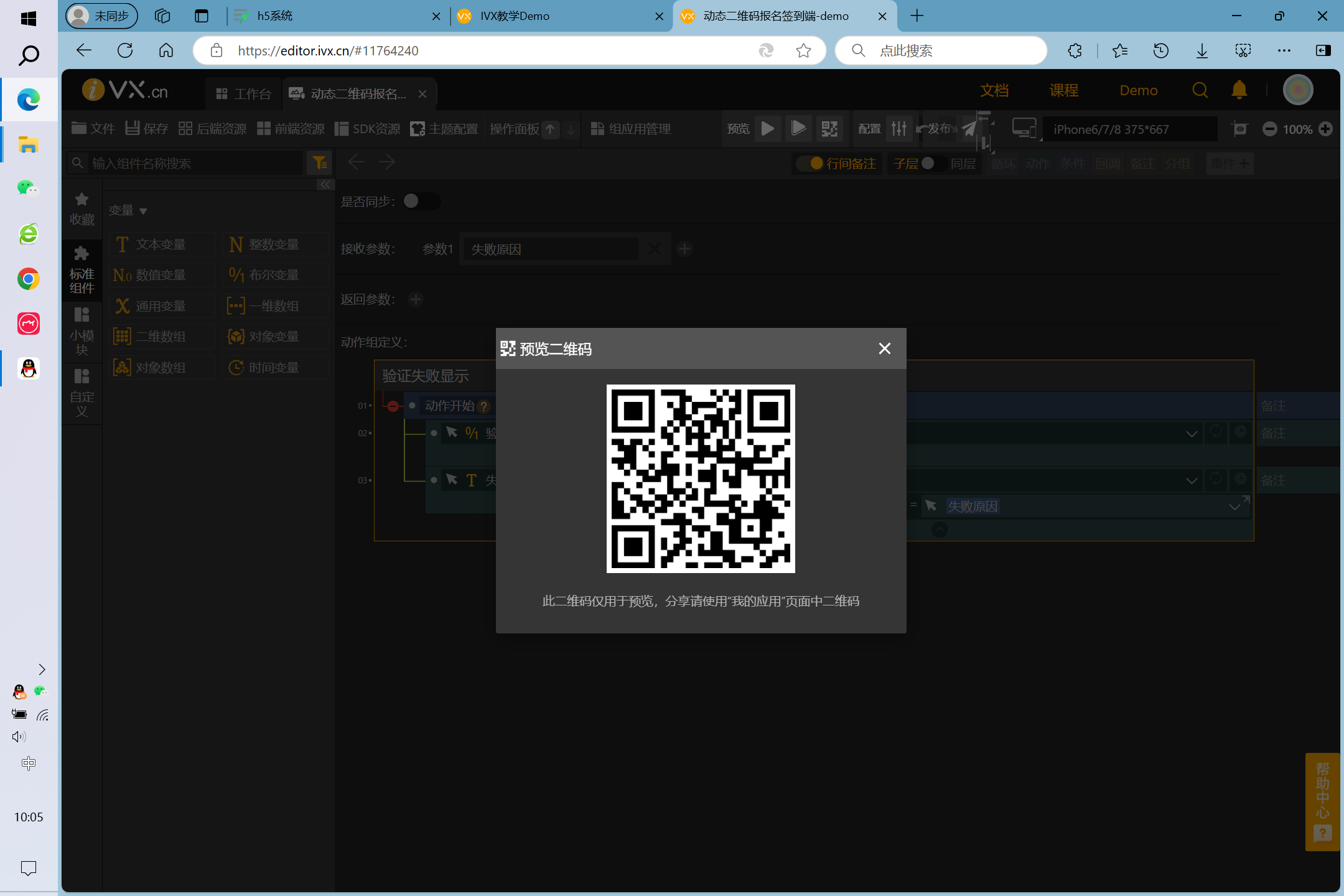Open the 文件 menu

tap(93, 129)
